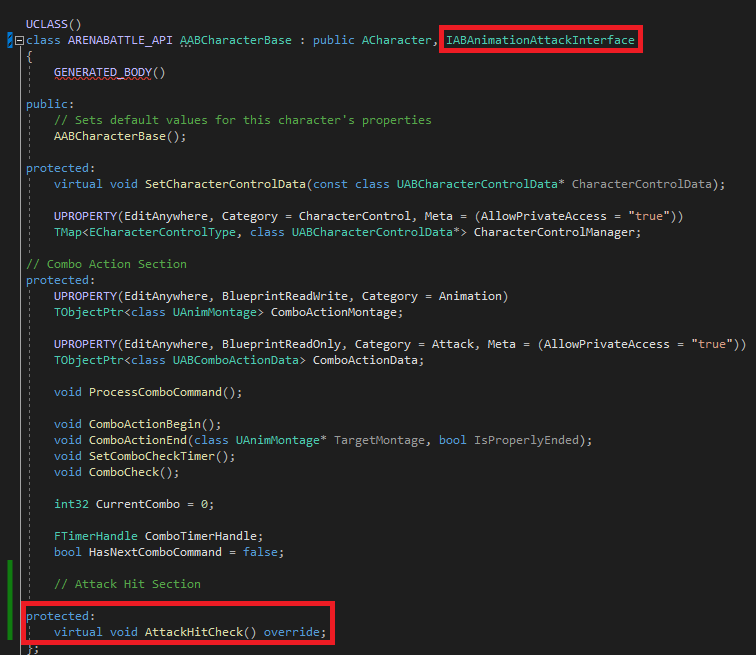Click the UABComboActionData type name

[x=236, y=360]
